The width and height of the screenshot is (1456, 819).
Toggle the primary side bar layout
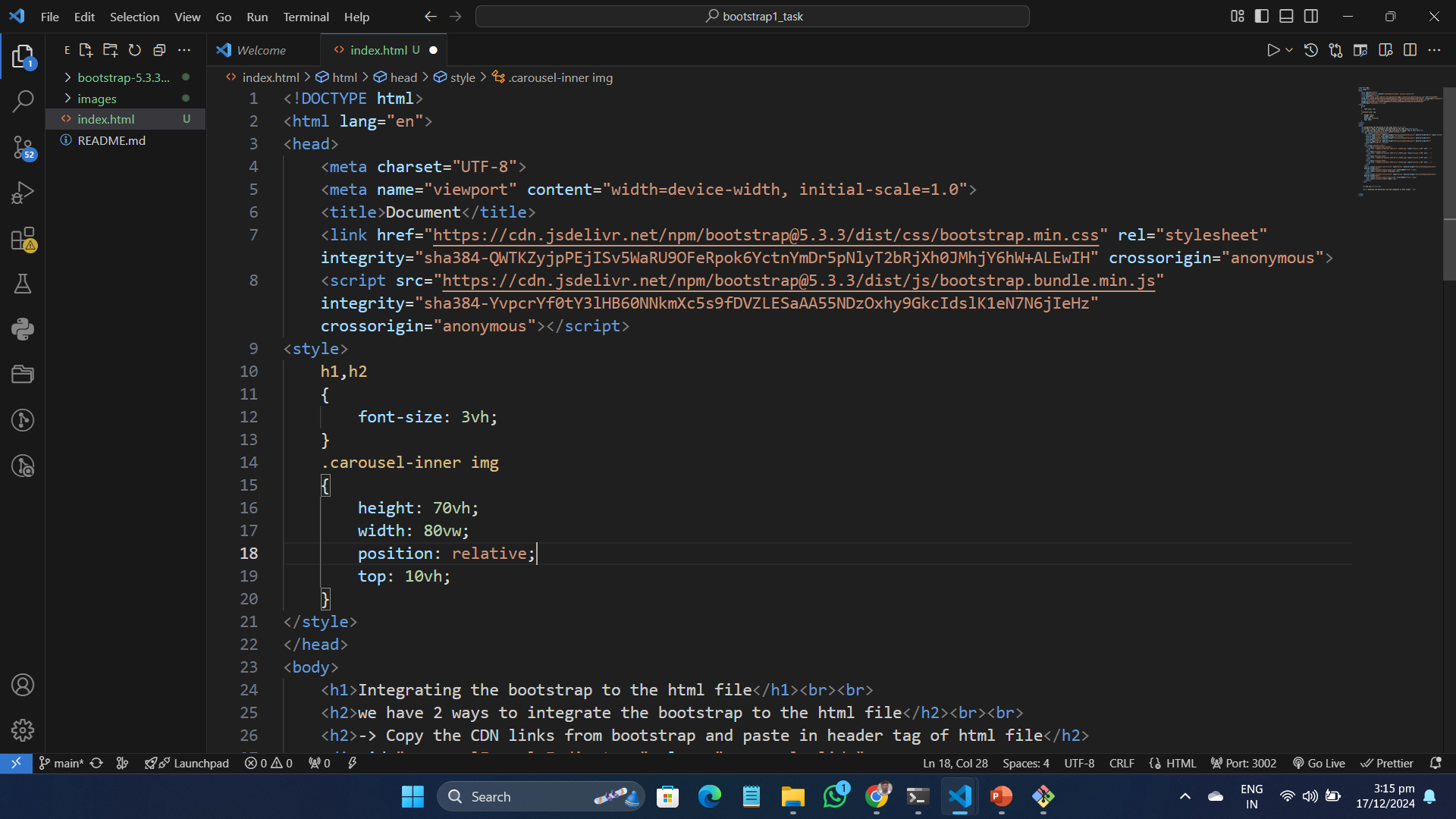click(1262, 16)
